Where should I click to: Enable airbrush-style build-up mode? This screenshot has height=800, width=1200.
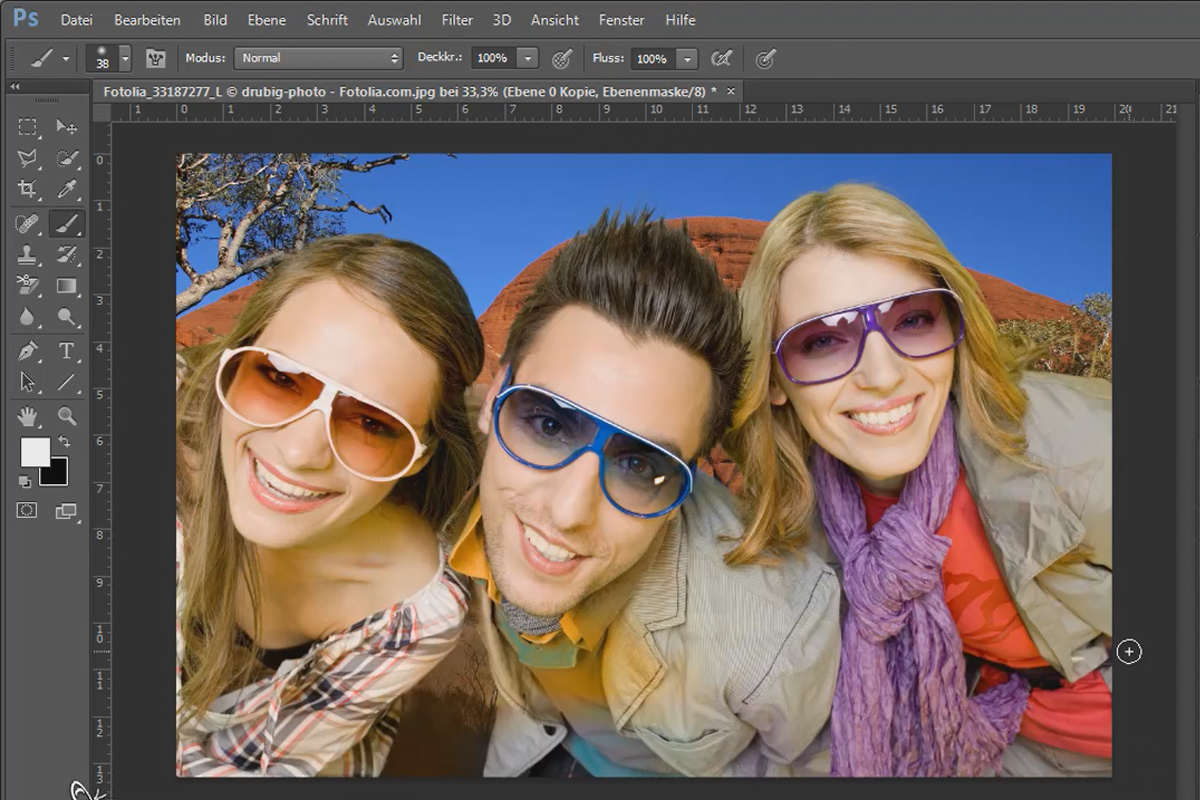point(720,59)
